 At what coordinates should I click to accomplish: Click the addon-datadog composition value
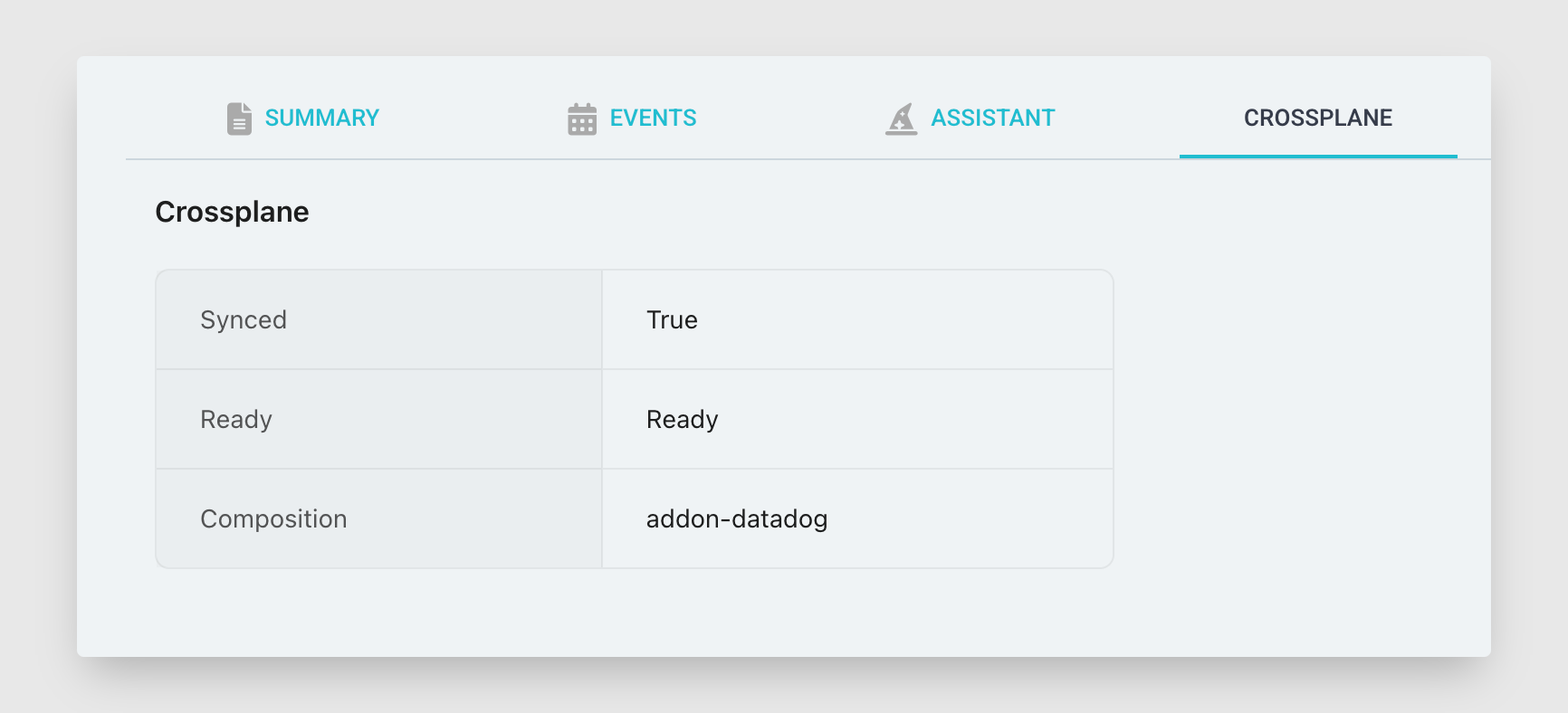click(737, 518)
